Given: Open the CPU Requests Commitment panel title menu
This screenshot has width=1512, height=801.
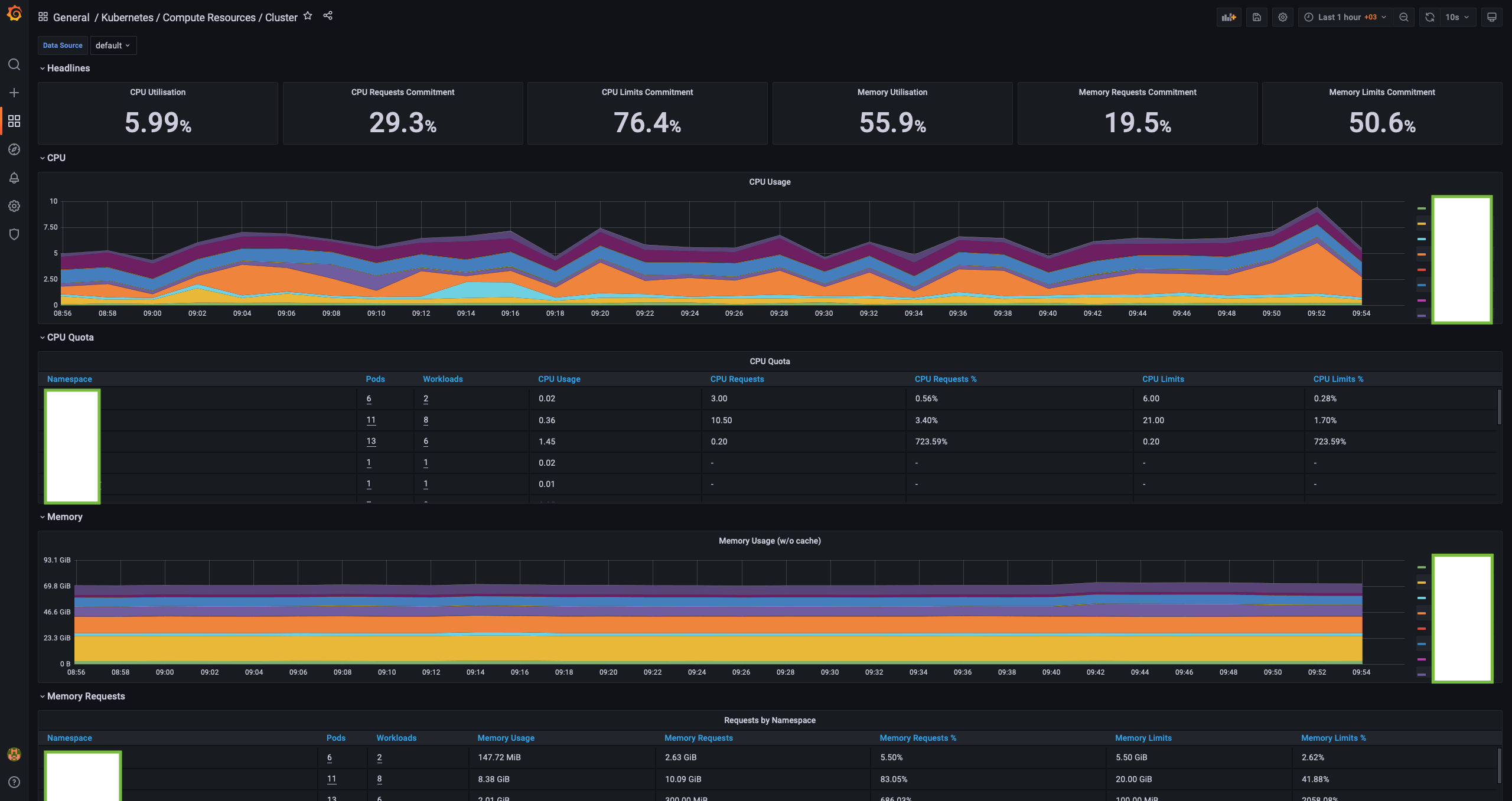Looking at the screenshot, I should pos(403,92).
